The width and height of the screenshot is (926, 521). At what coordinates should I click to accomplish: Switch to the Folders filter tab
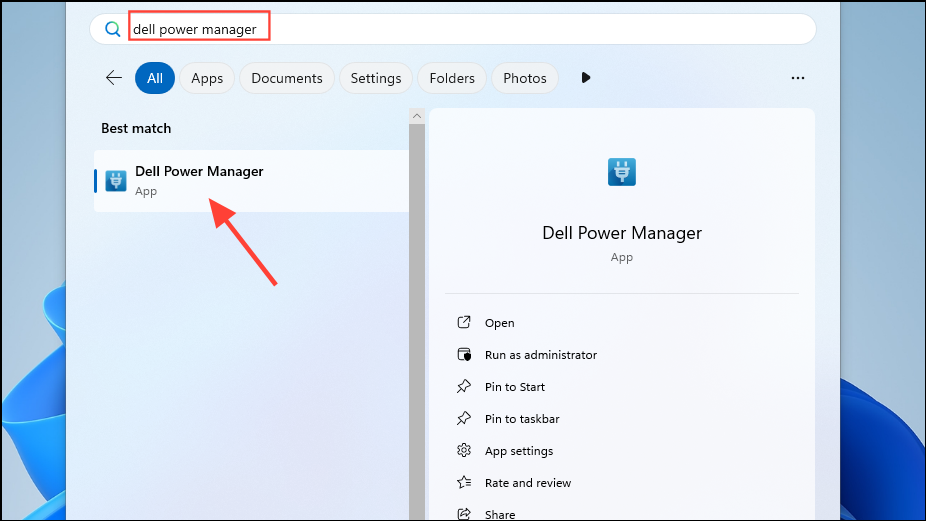coord(452,78)
